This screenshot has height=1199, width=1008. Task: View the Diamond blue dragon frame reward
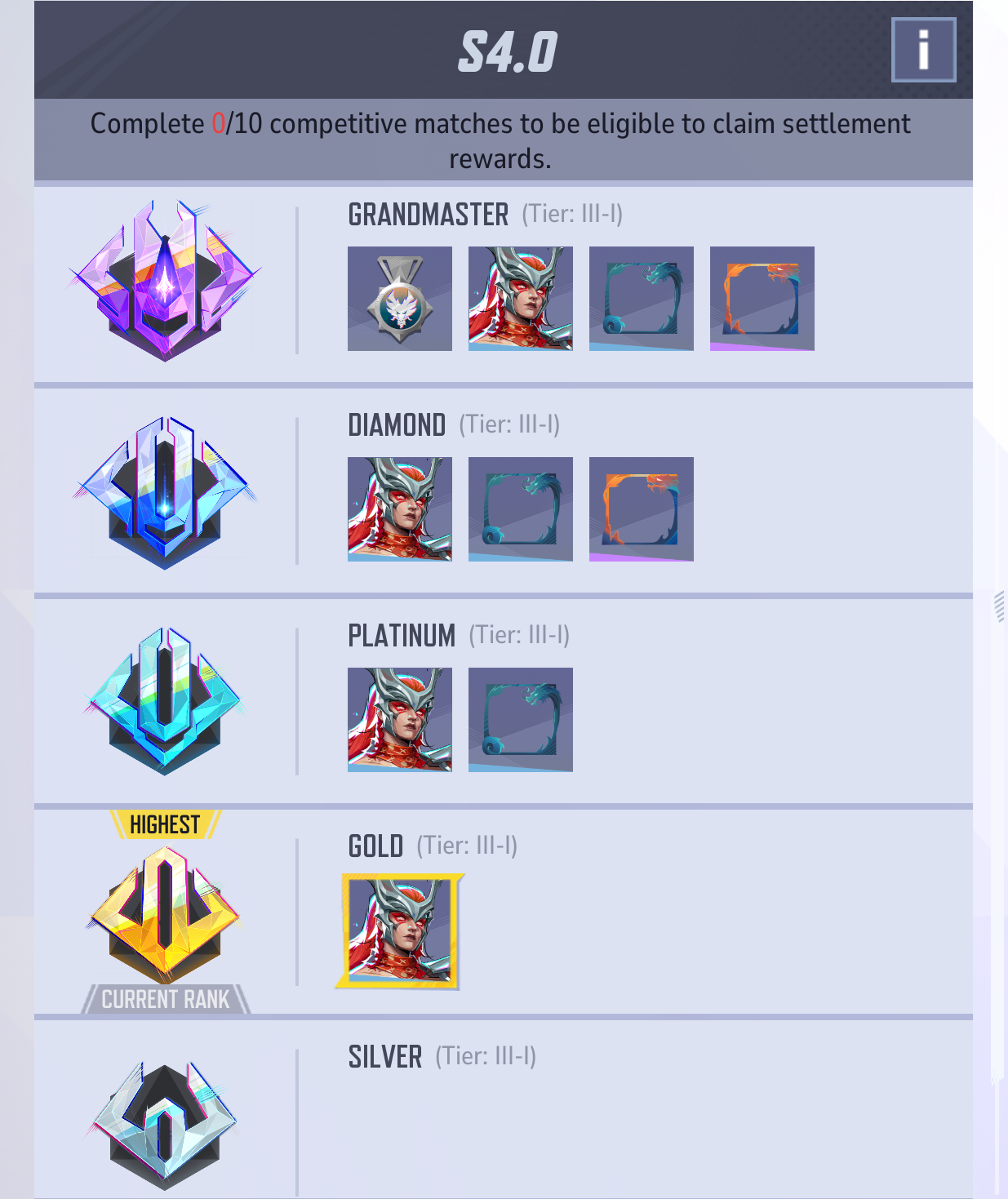[x=521, y=509]
